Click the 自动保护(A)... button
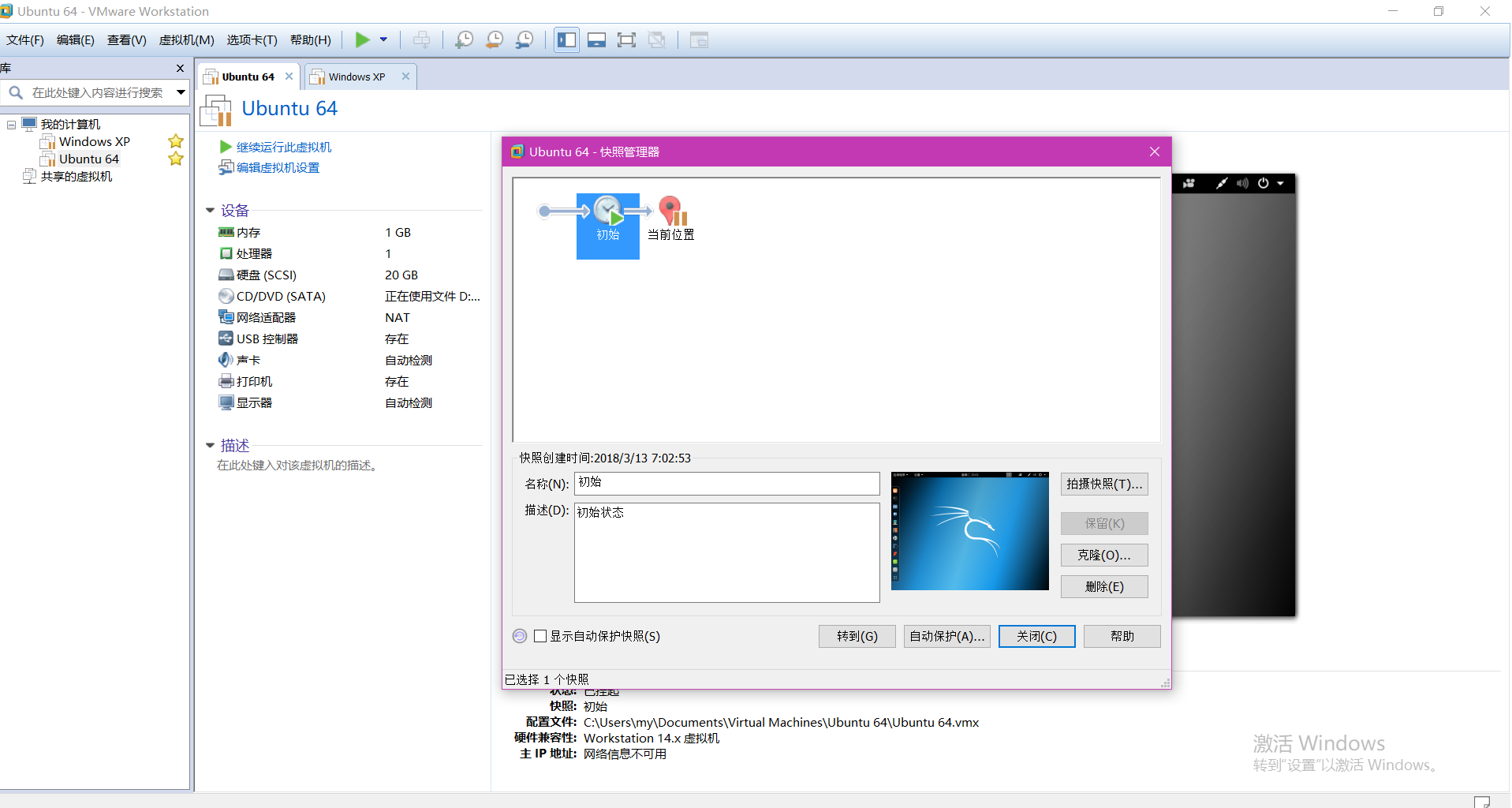 pos(946,636)
